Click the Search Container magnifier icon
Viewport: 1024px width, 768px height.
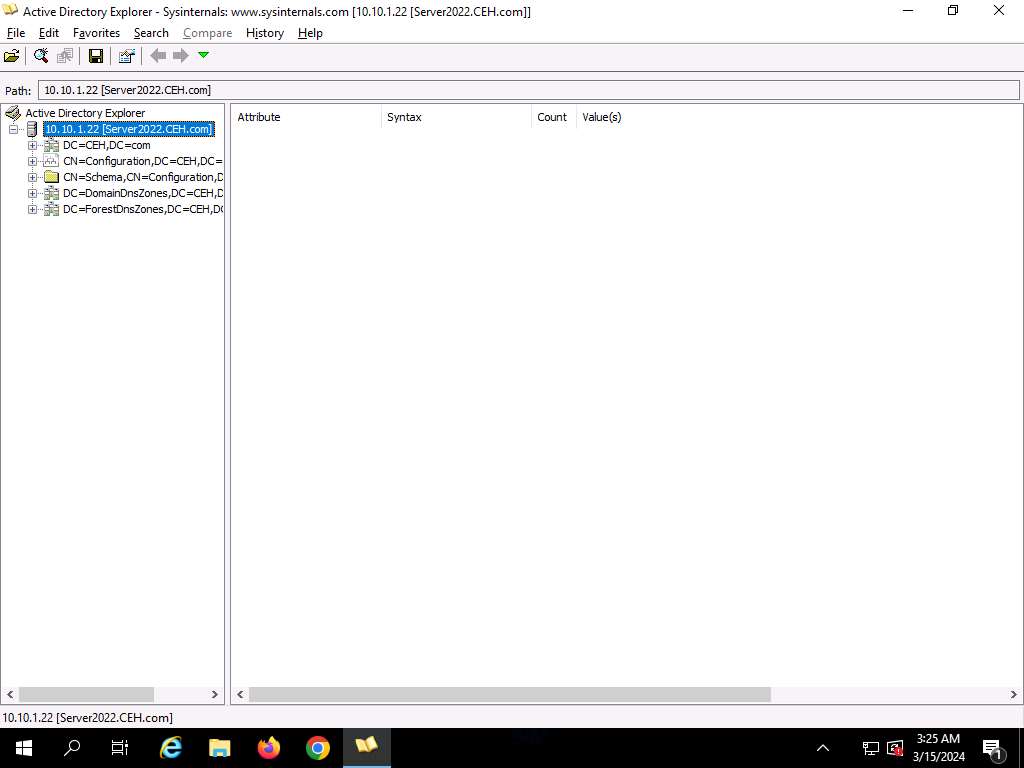(x=41, y=56)
